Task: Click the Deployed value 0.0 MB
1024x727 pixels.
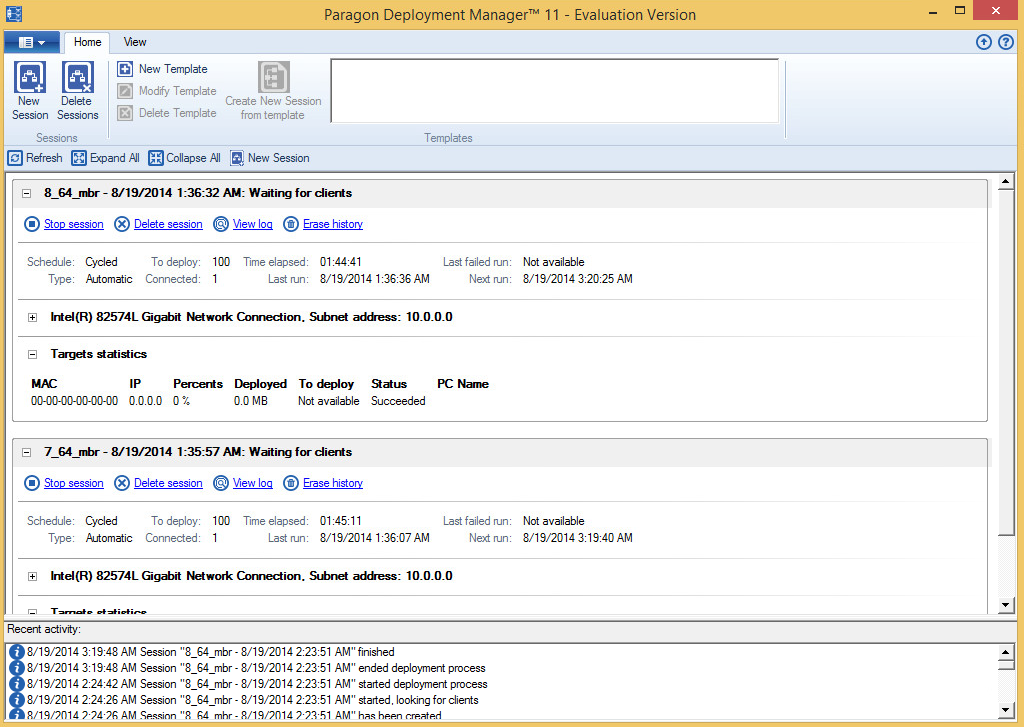Action: tap(251, 401)
